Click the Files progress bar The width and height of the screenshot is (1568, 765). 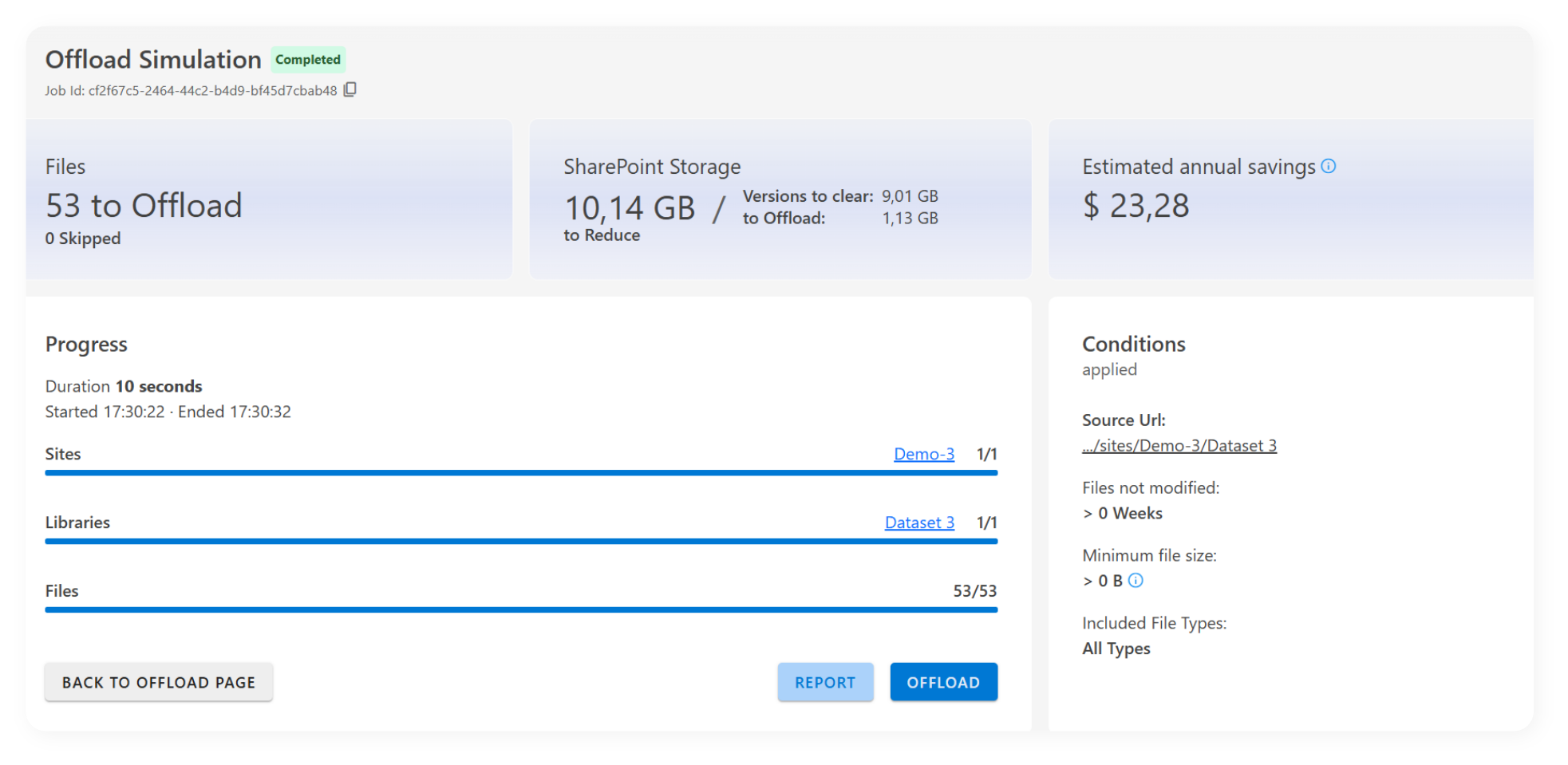[521, 609]
